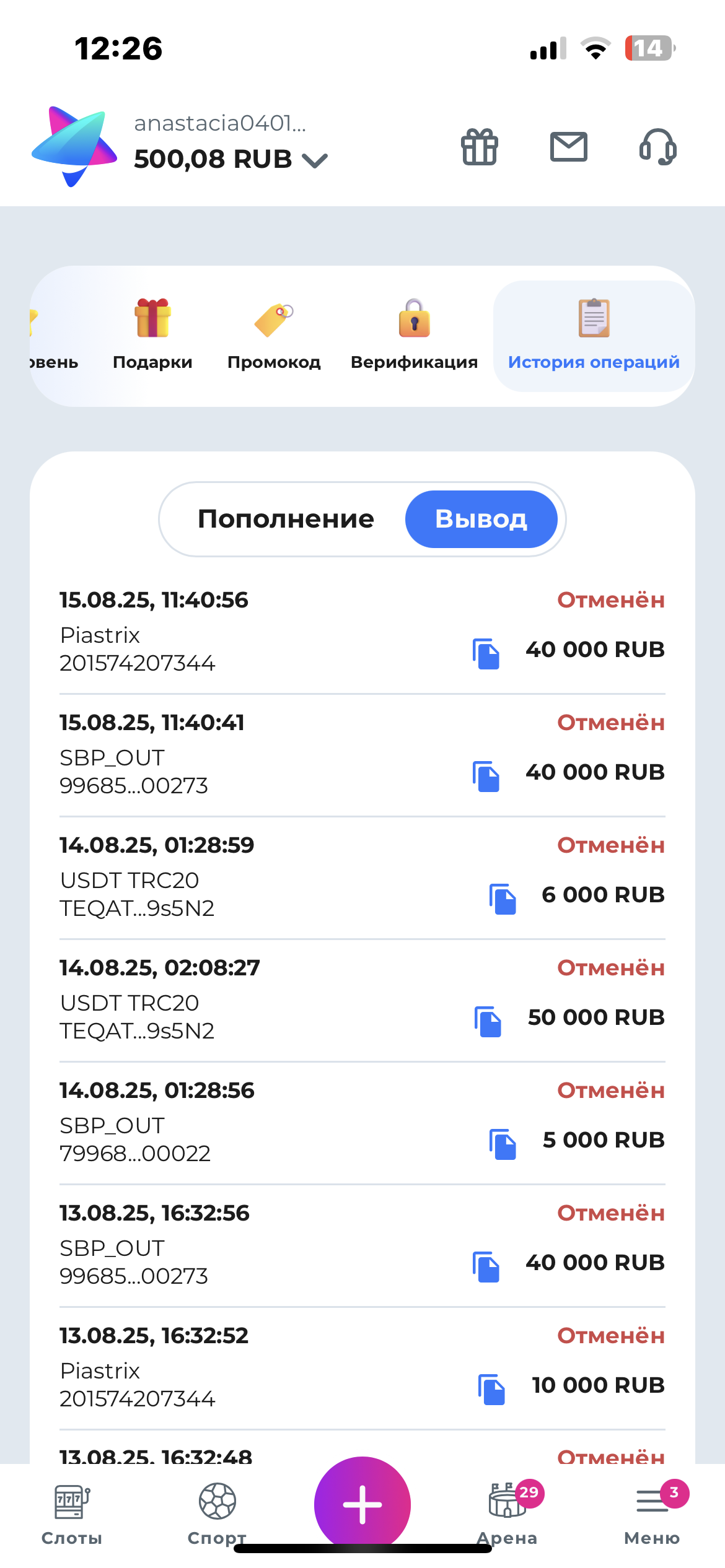
Task: Open the envelope messages icon
Action: [569, 147]
